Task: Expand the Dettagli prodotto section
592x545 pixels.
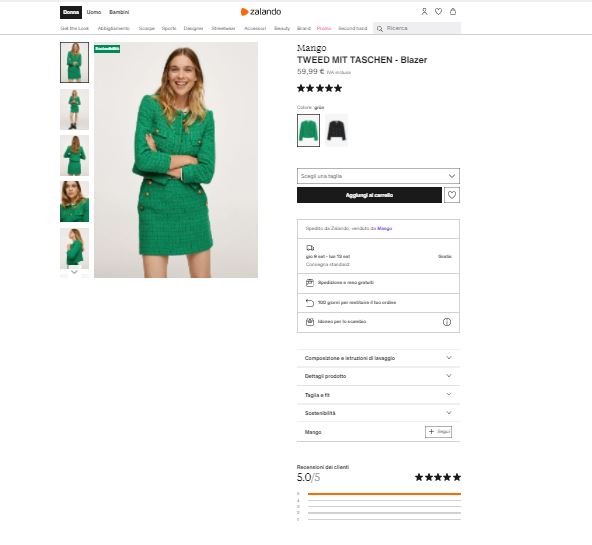Action: click(x=378, y=376)
